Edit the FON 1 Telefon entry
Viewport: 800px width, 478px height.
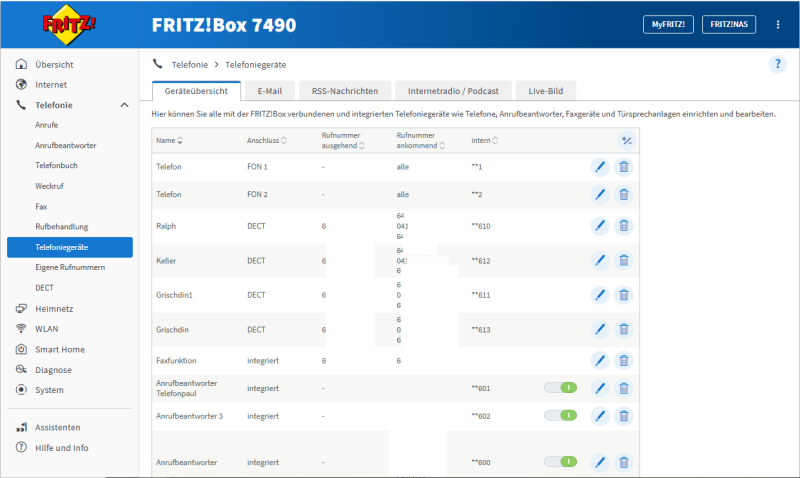tap(600, 166)
